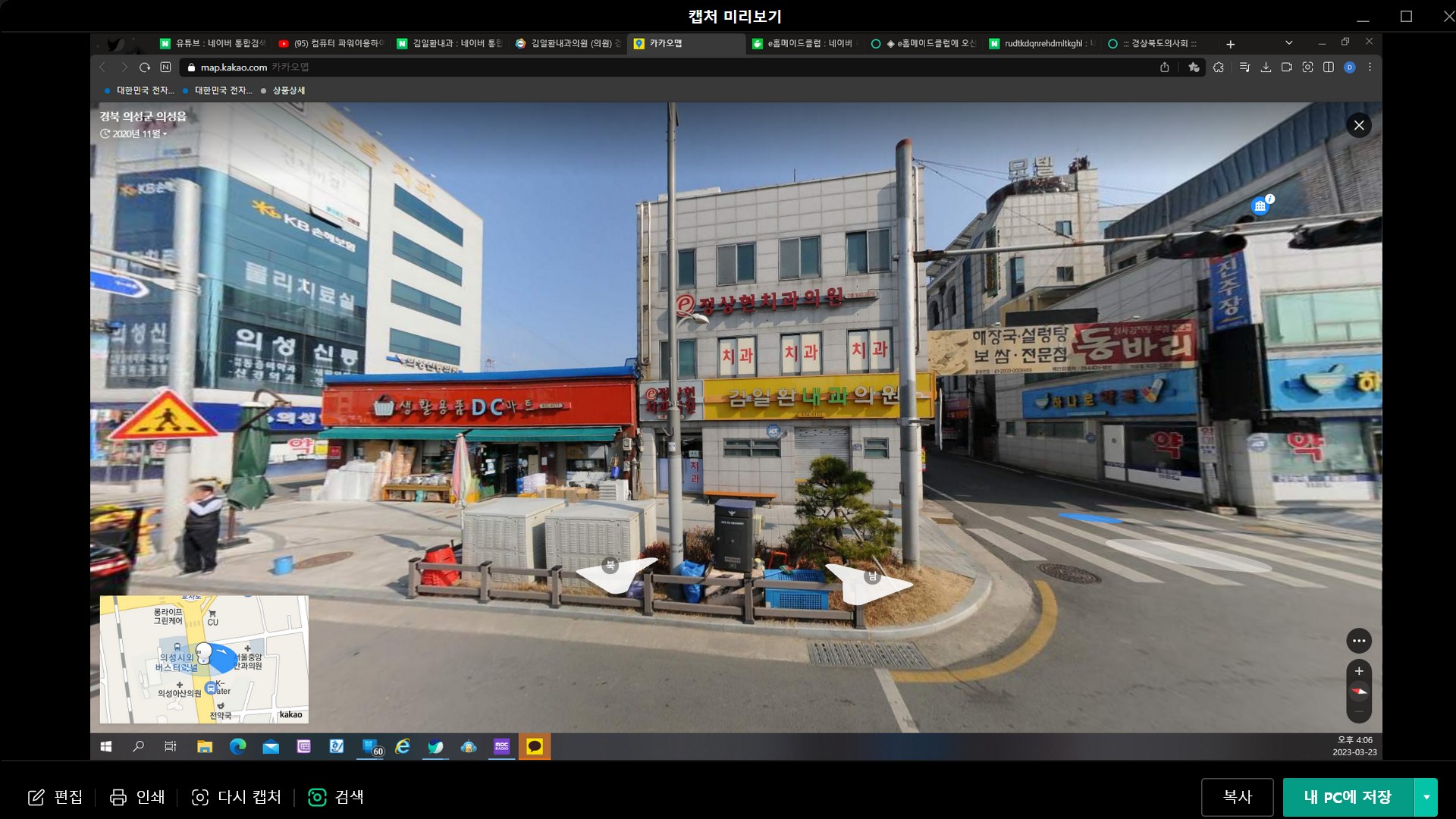Viewport: 1456px width, 819px height.
Task: Expand the browser tab list chevron
Action: pyautogui.click(x=1288, y=43)
